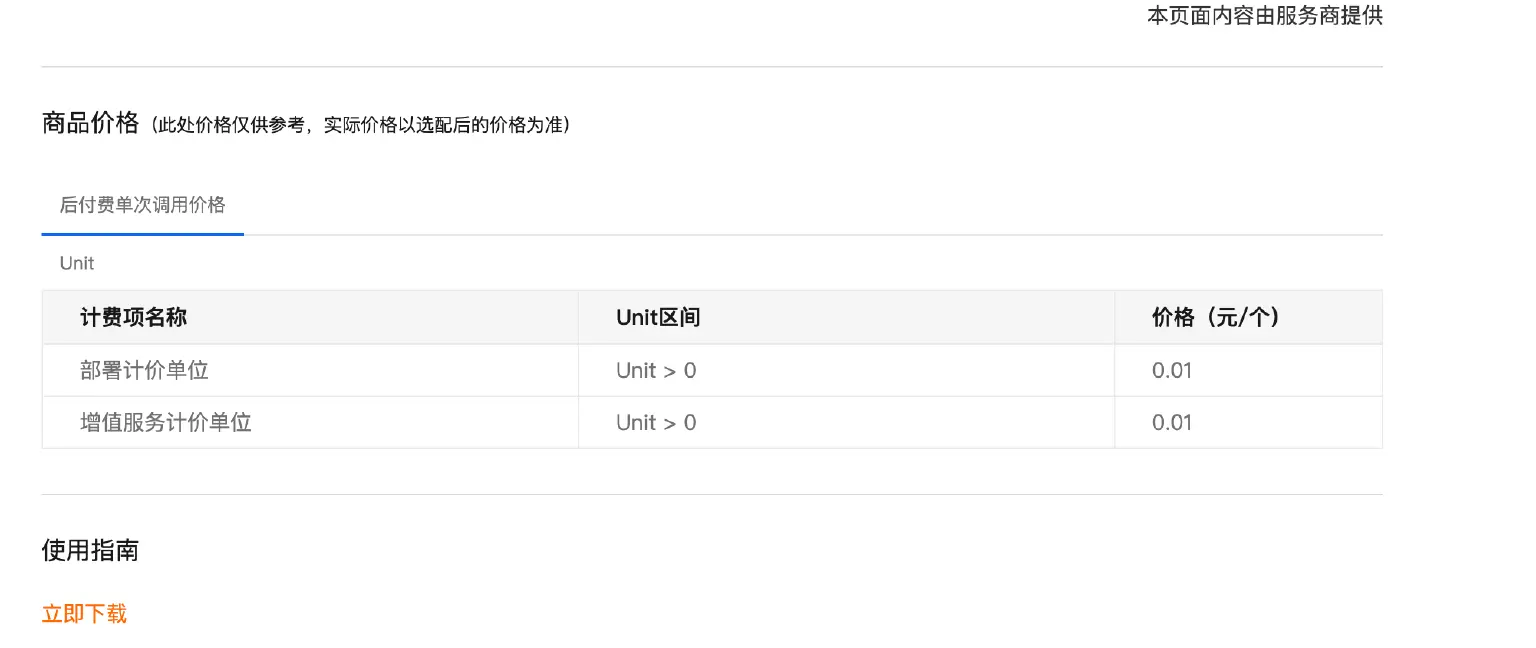Click Unit > 0 in the 部署计价单位 row
Screen dimensions: 1536x648
click(x=656, y=370)
